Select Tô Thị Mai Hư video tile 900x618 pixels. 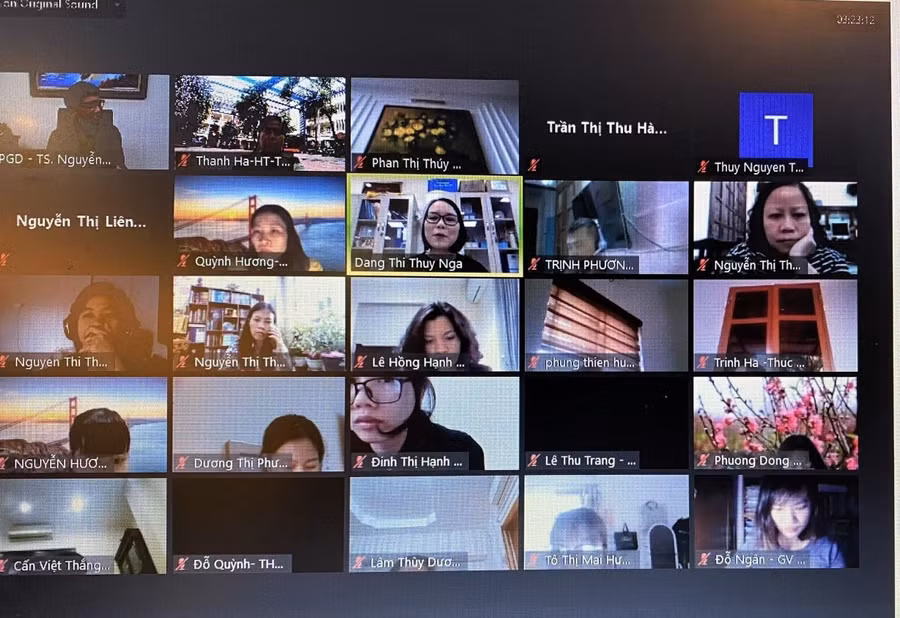[x=606, y=520]
